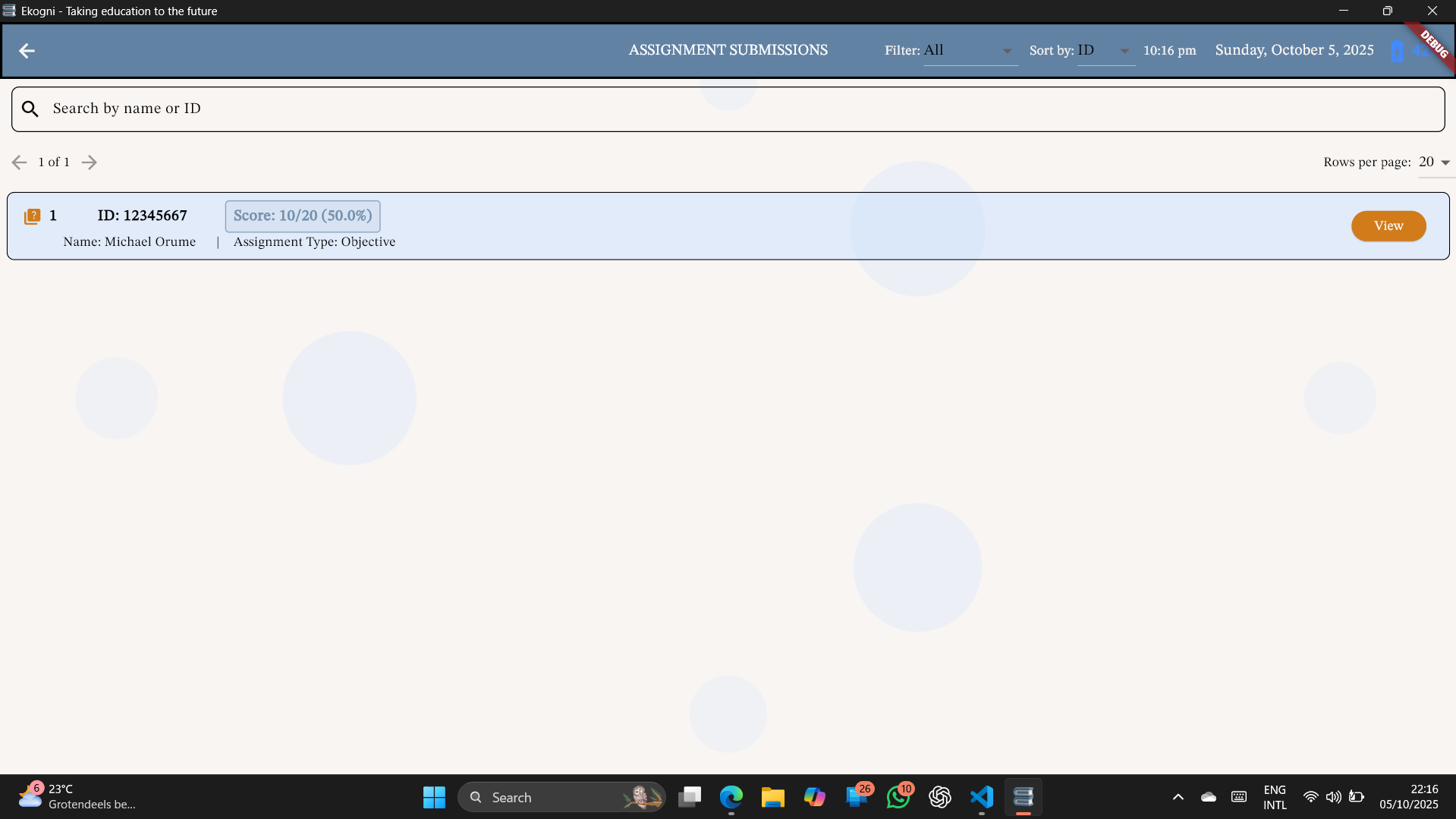This screenshot has width=1456, height=819.
Task: Expand hidden icons in the system tray
Action: tap(1178, 797)
